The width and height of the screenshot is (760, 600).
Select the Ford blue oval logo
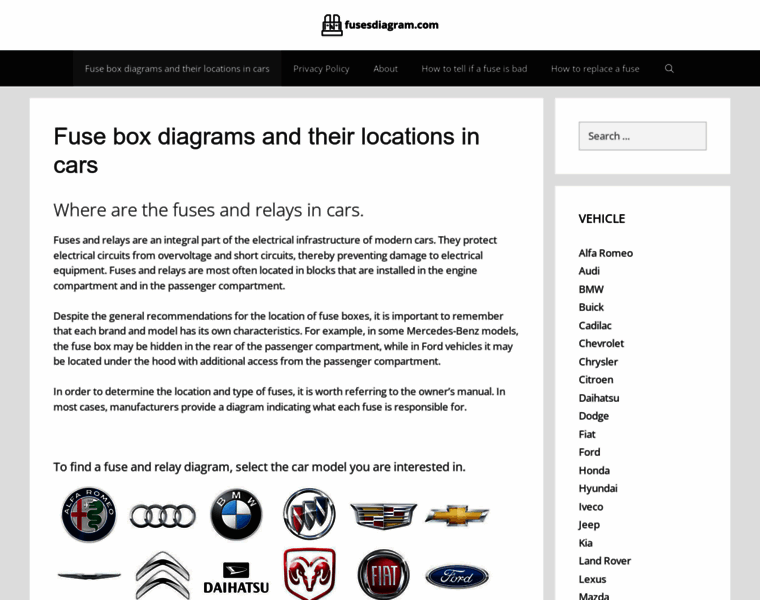pyautogui.click(x=457, y=576)
